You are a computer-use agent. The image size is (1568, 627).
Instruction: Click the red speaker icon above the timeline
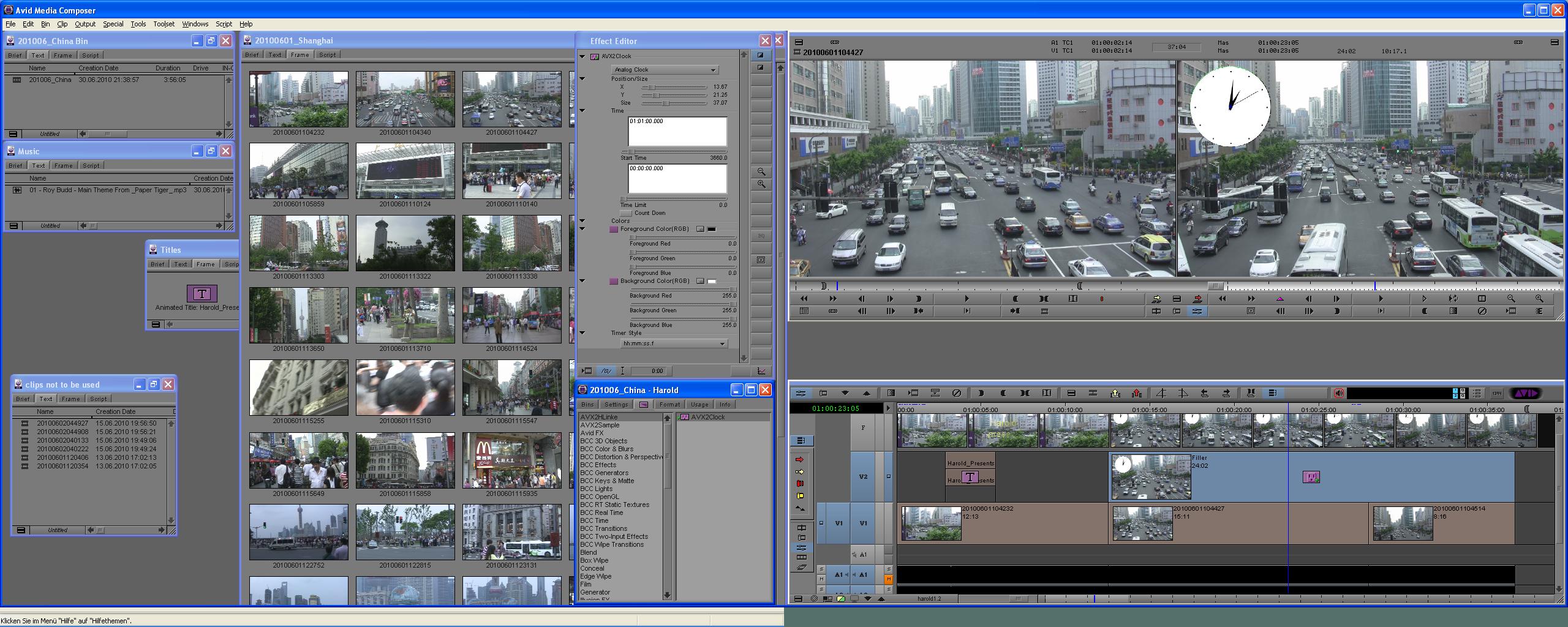click(x=1338, y=393)
